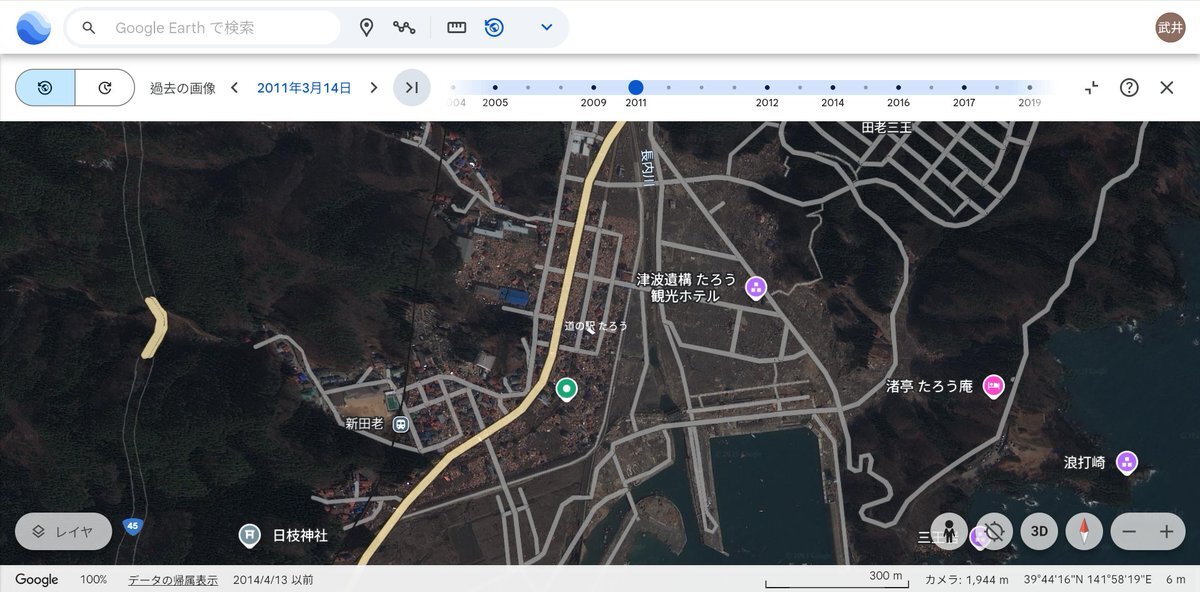Click the 過去の画像 label

click(182, 88)
